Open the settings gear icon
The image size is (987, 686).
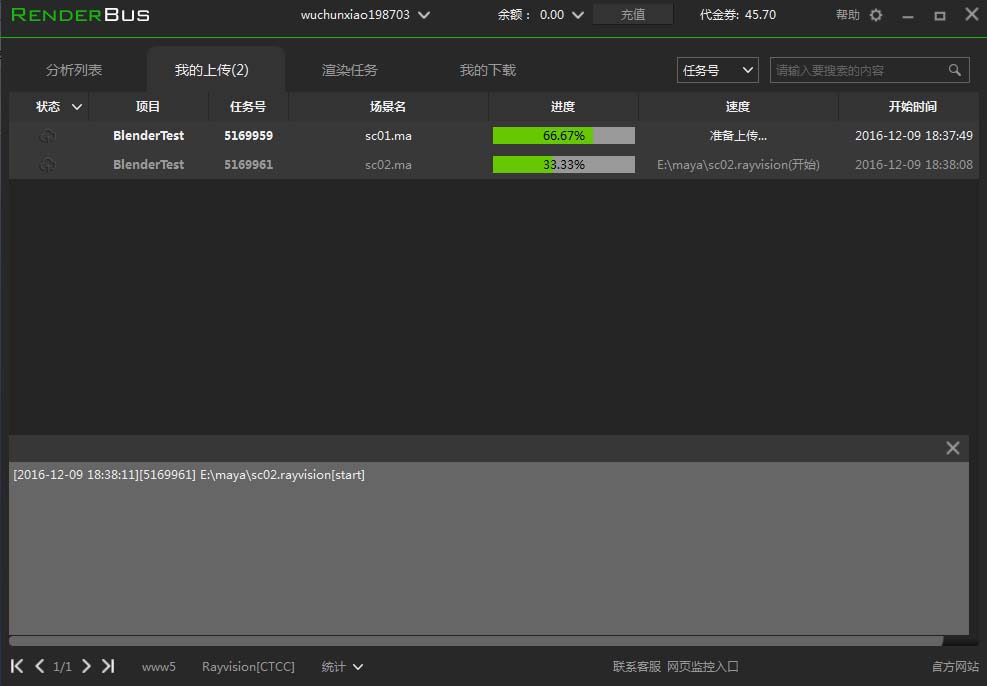click(876, 15)
